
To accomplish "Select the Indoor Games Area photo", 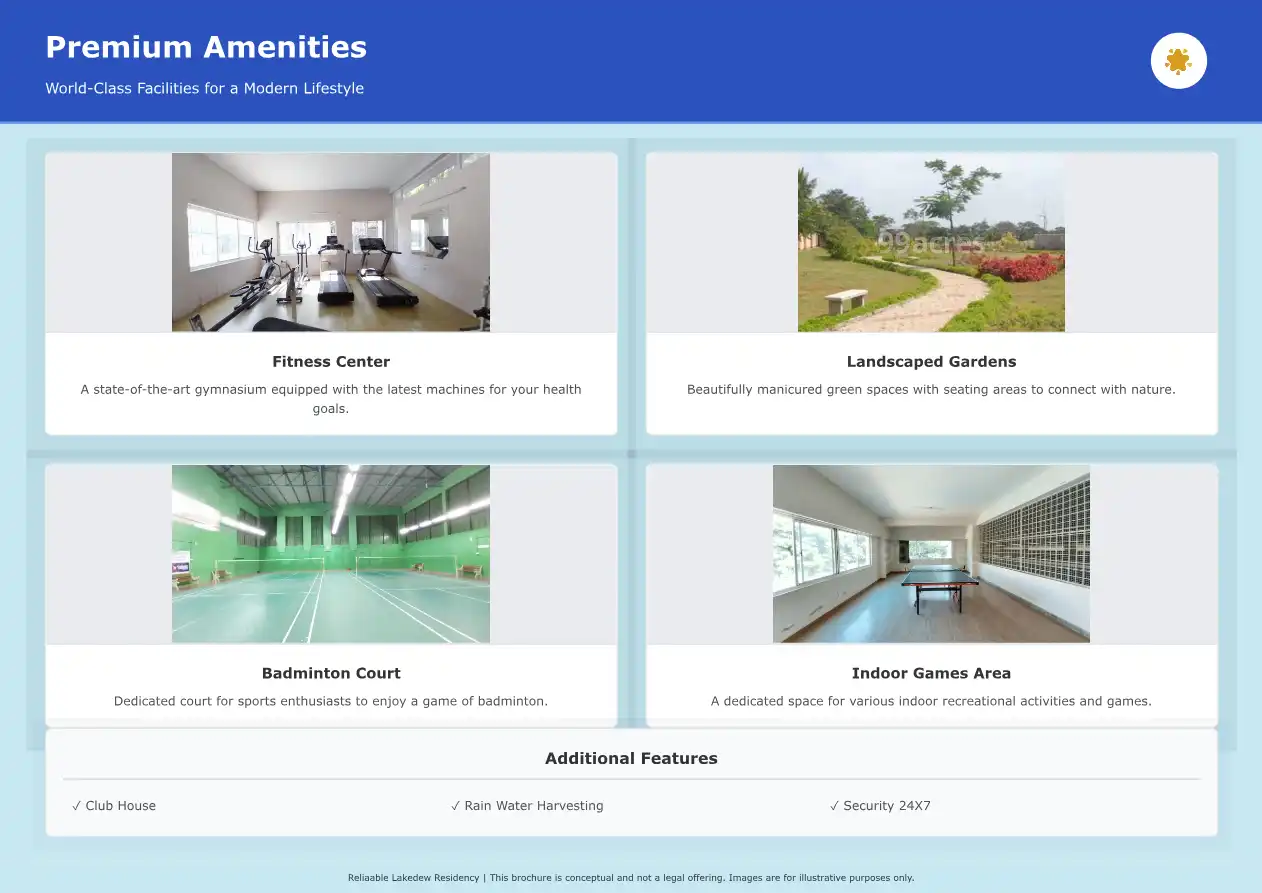I will pyautogui.click(x=931, y=554).
